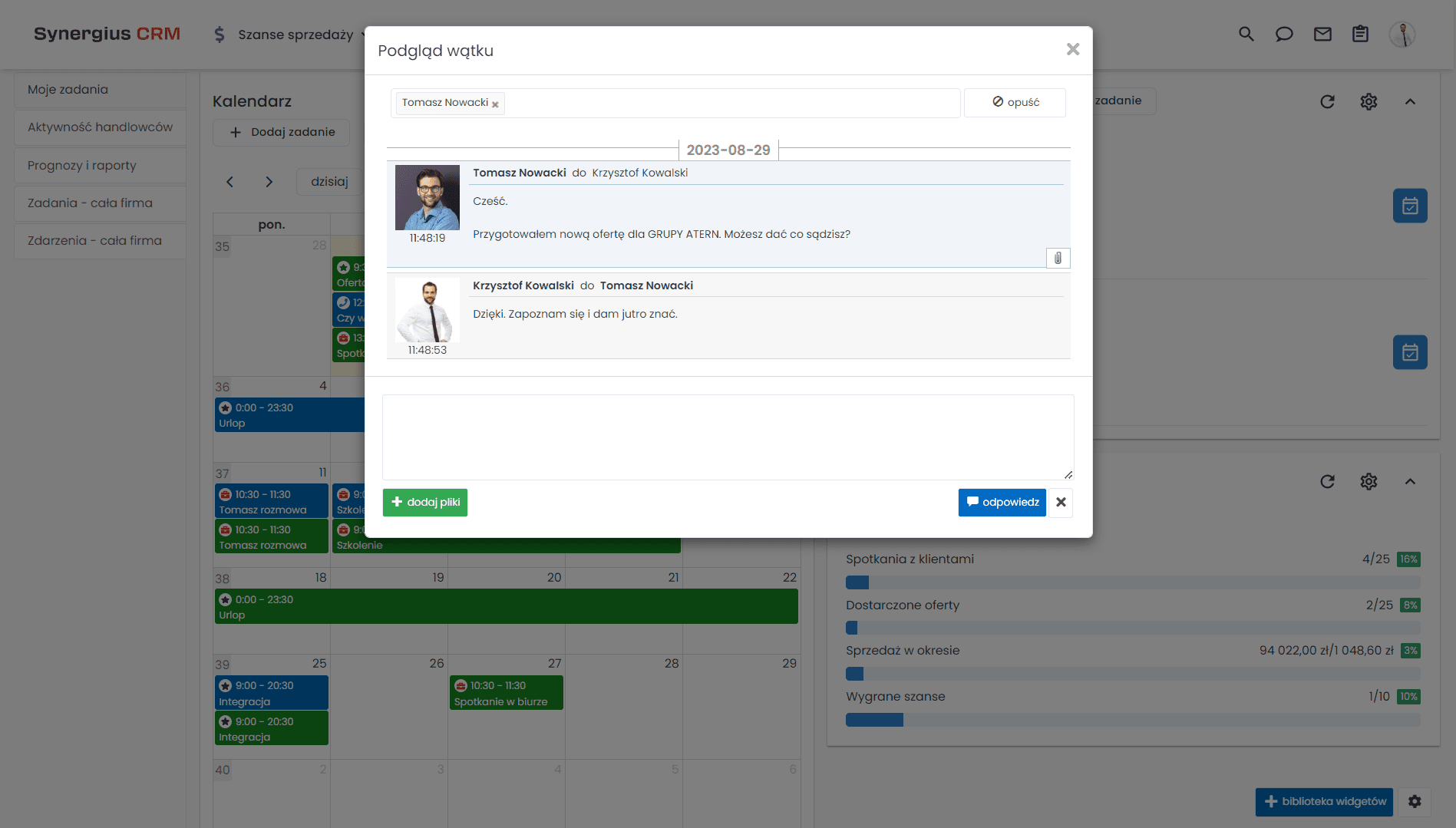Attach files using dodaj pliki button
This screenshot has height=828, width=1456.
coord(424,502)
